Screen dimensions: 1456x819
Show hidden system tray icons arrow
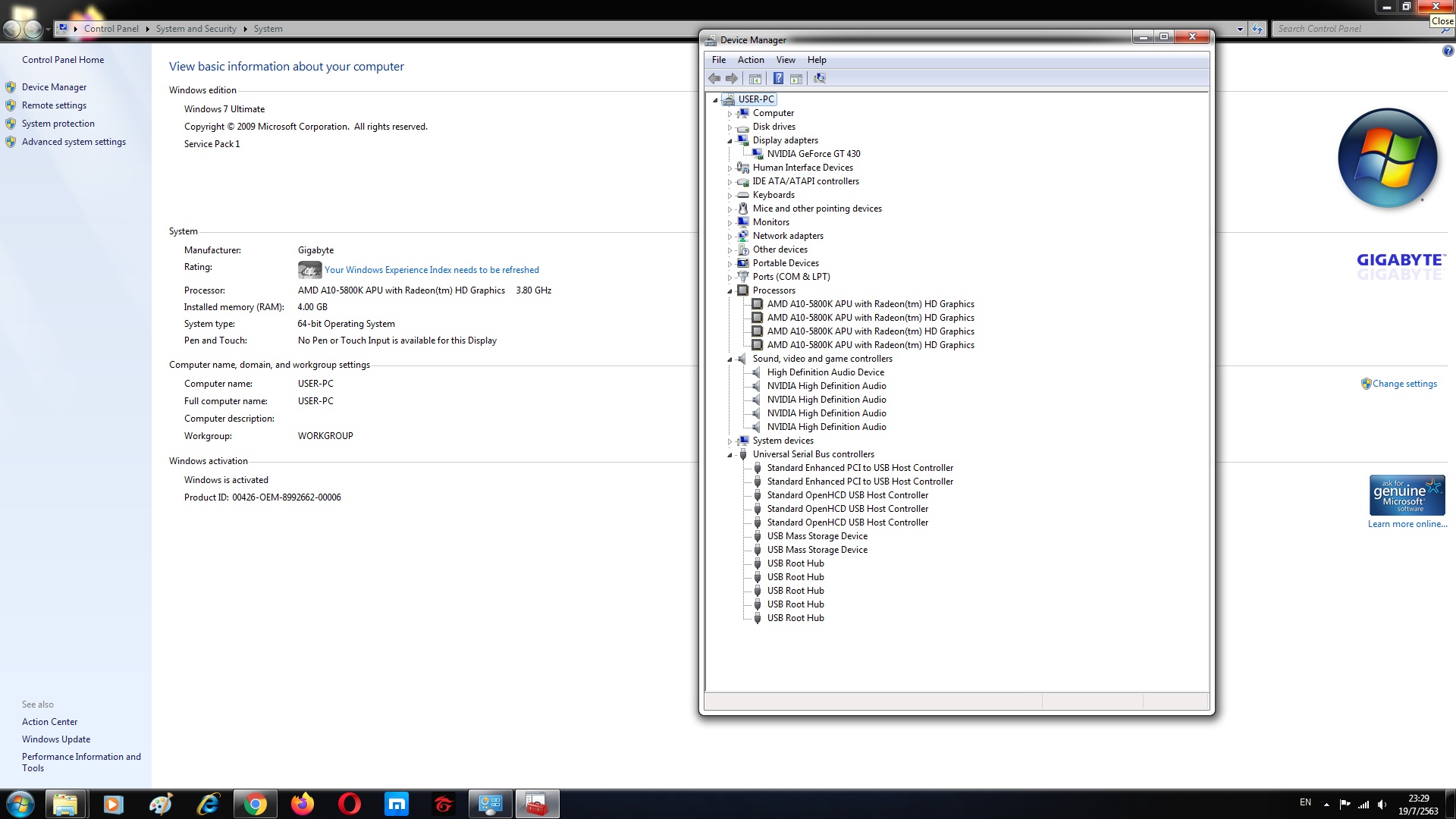(1326, 804)
